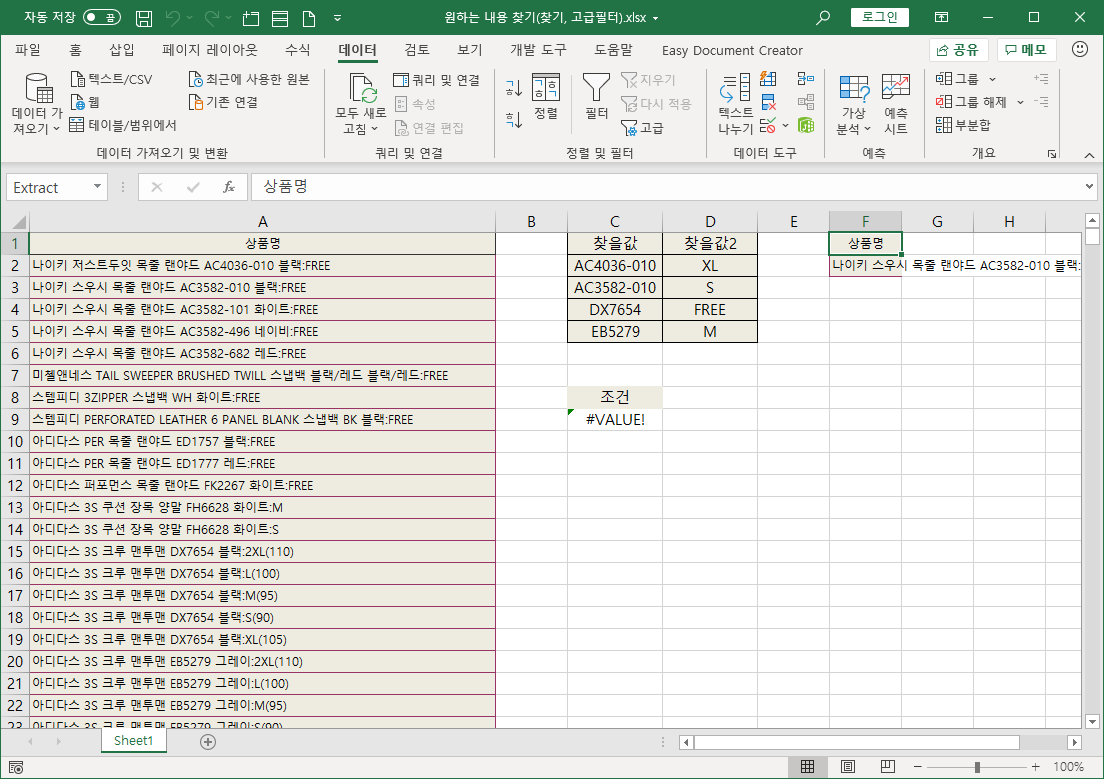Click the Flash Fill icon
This screenshot has height=779, width=1104.
coord(768,79)
